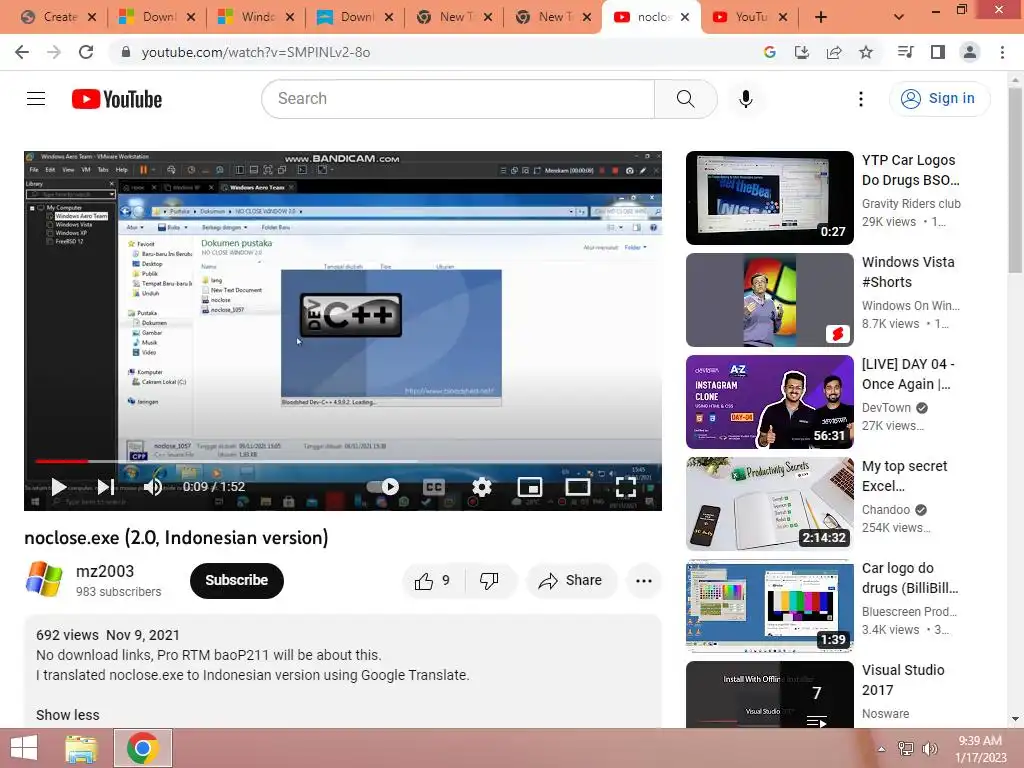This screenshot has width=1024, height=768.
Task: Open the Windows Start button
Action: click(x=24, y=748)
